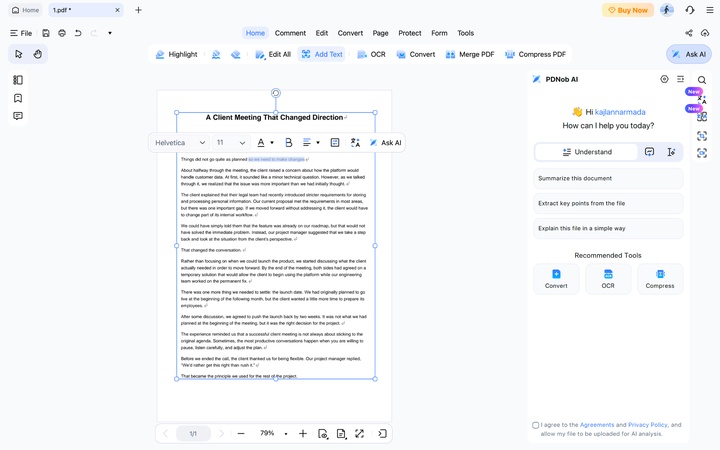Click Extract key points from the file

click(x=608, y=203)
